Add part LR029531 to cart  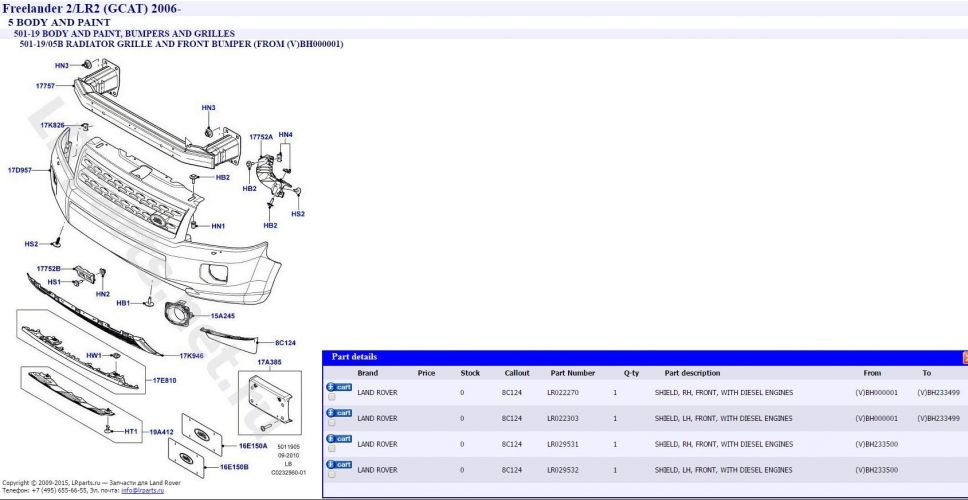point(339,439)
